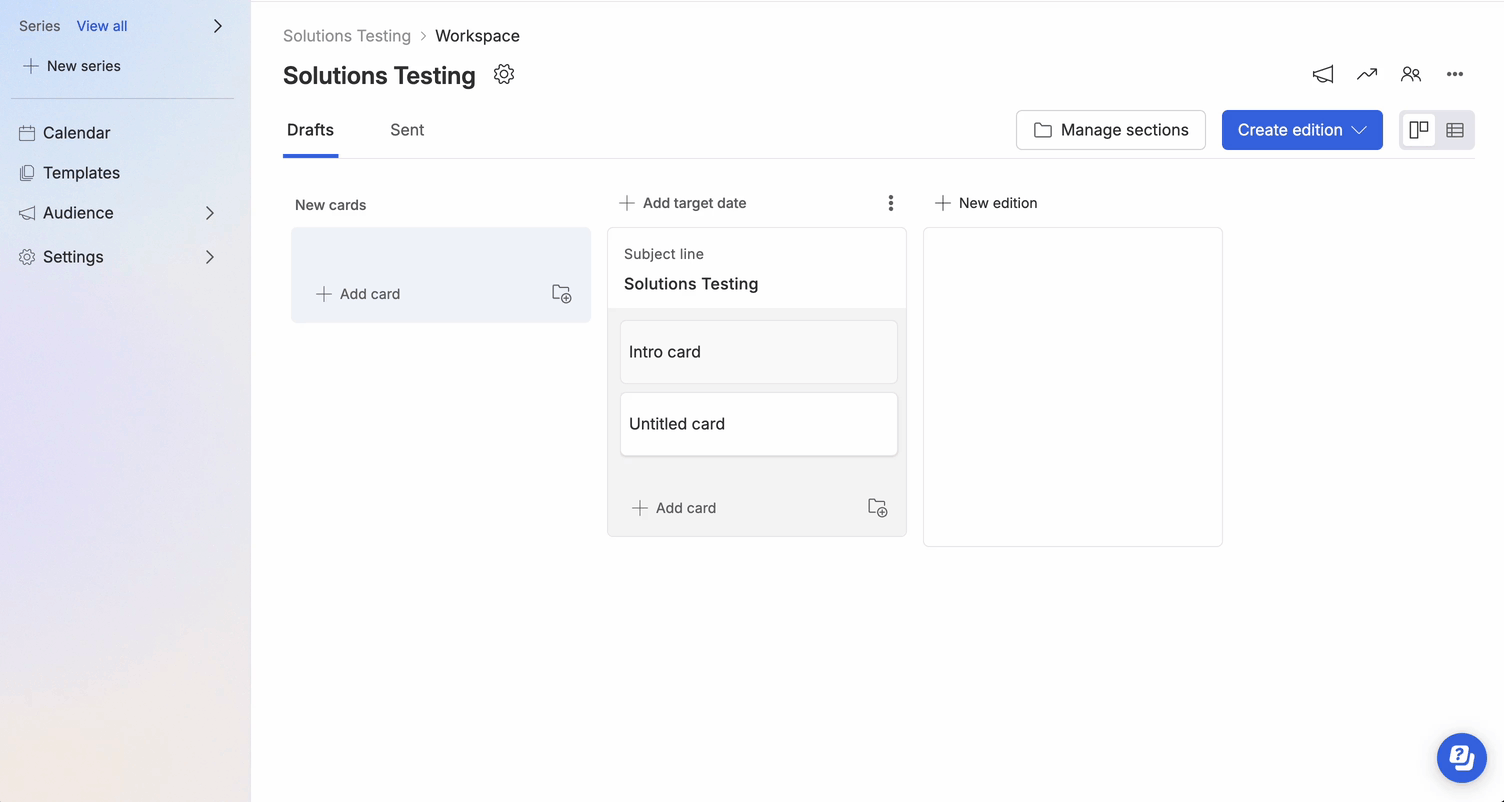This screenshot has height=802, width=1504.
Task: Click New edition column header
Action: 986,203
